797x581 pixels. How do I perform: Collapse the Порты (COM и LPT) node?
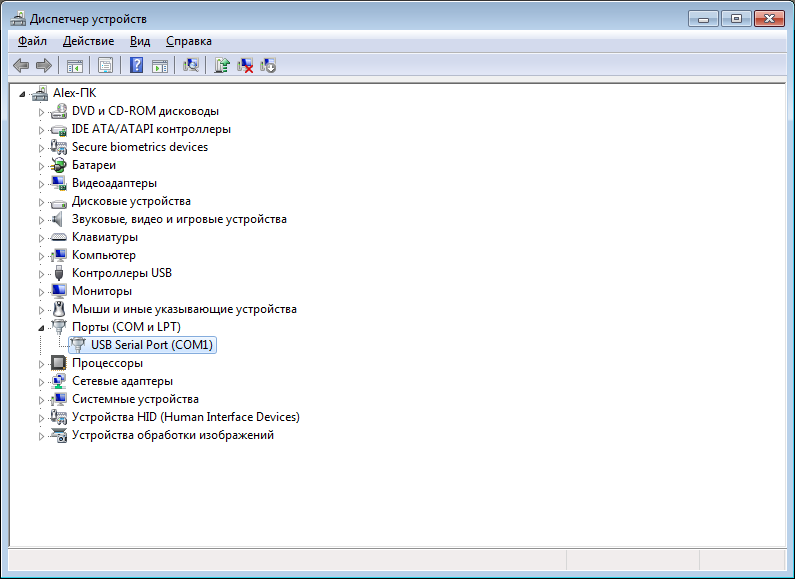point(41,328)
